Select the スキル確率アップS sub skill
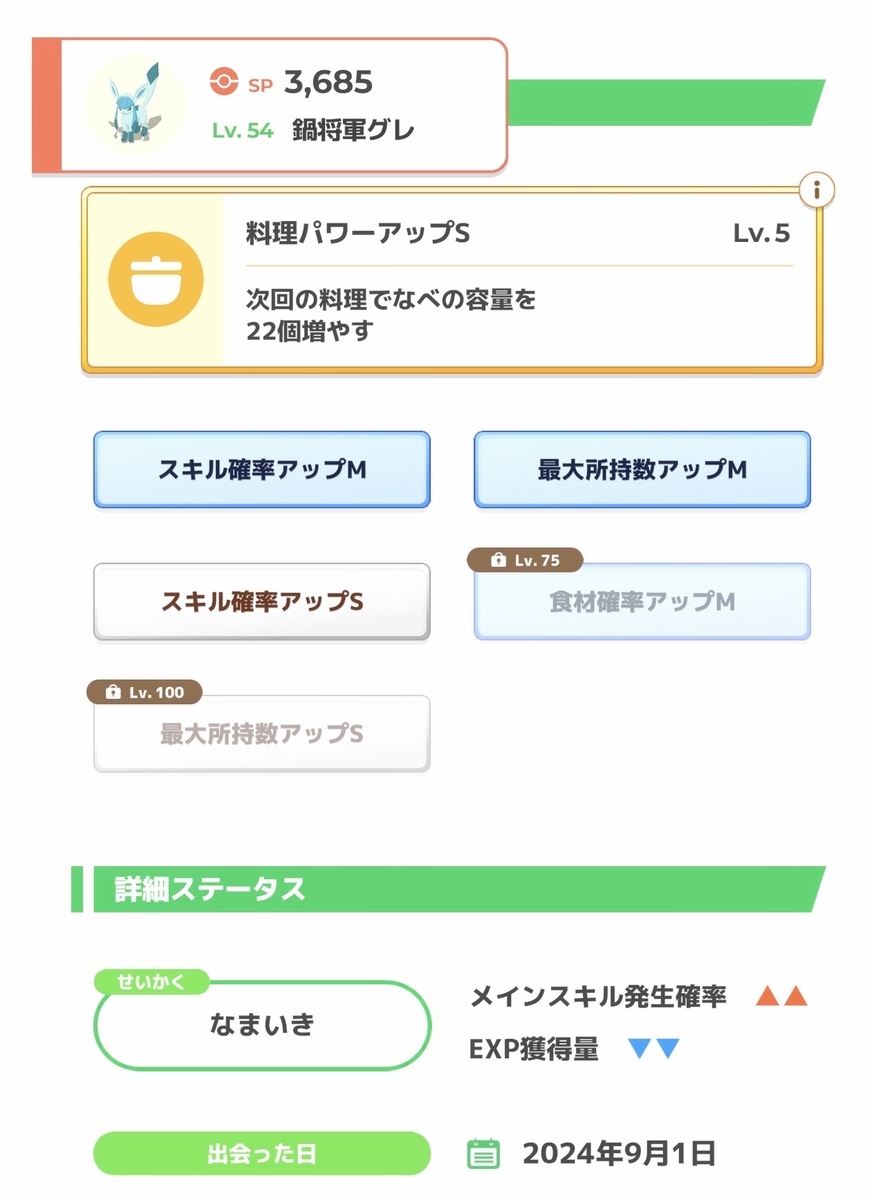Screen dimensions: 872x1200 click(262, 602)
